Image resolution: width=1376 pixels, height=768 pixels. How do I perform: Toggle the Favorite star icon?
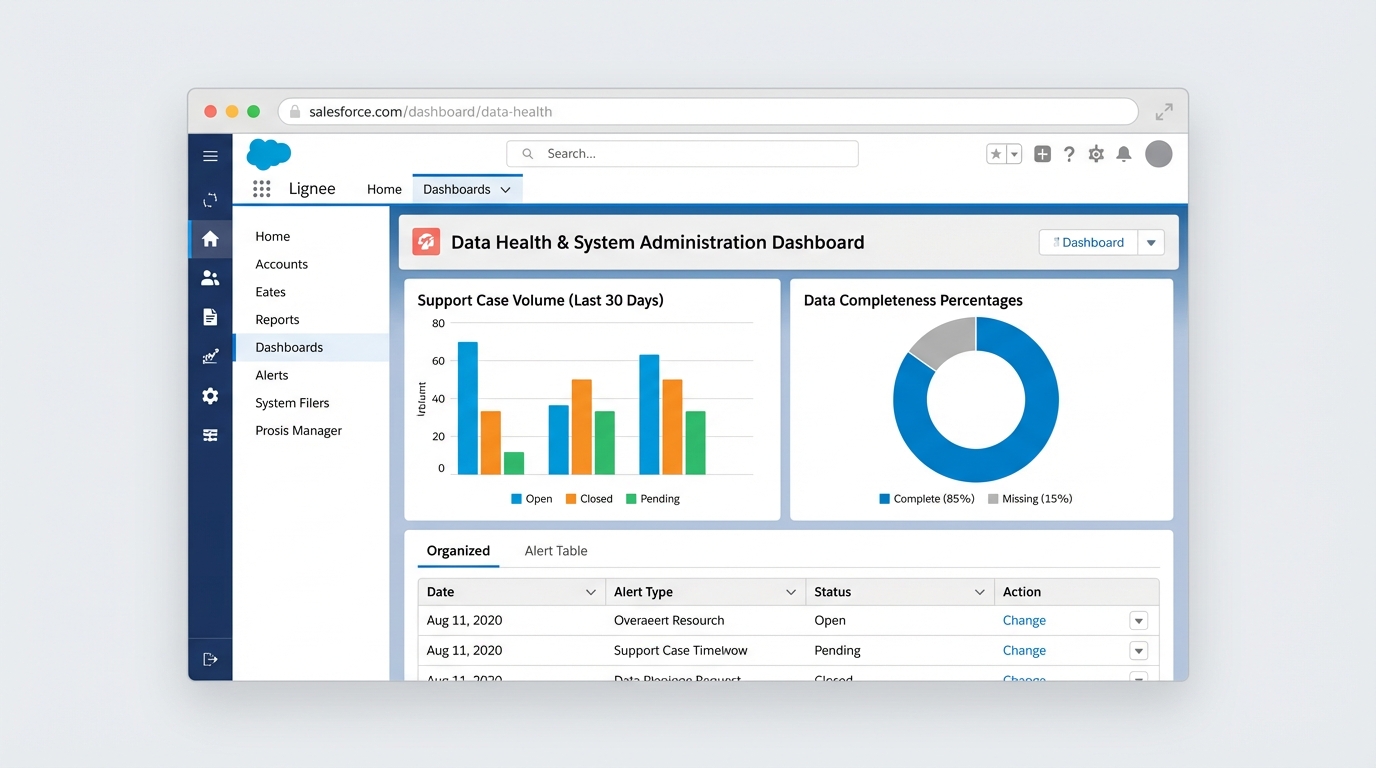point(998,153)
